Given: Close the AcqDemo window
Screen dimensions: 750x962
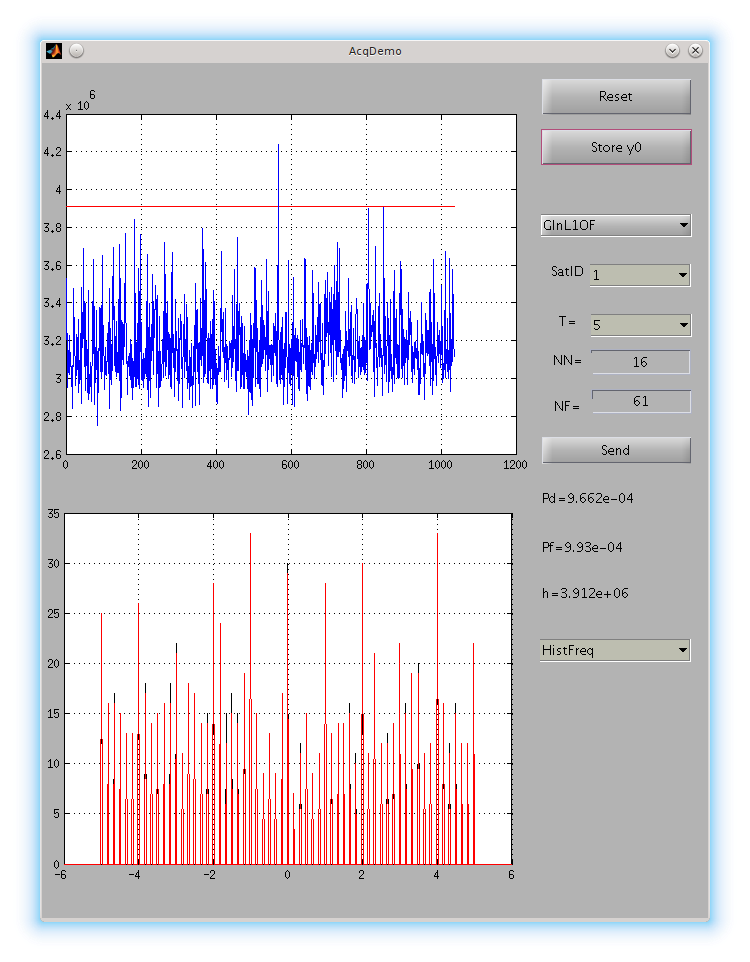Looking at the screenshot, I should click(695, 50).
